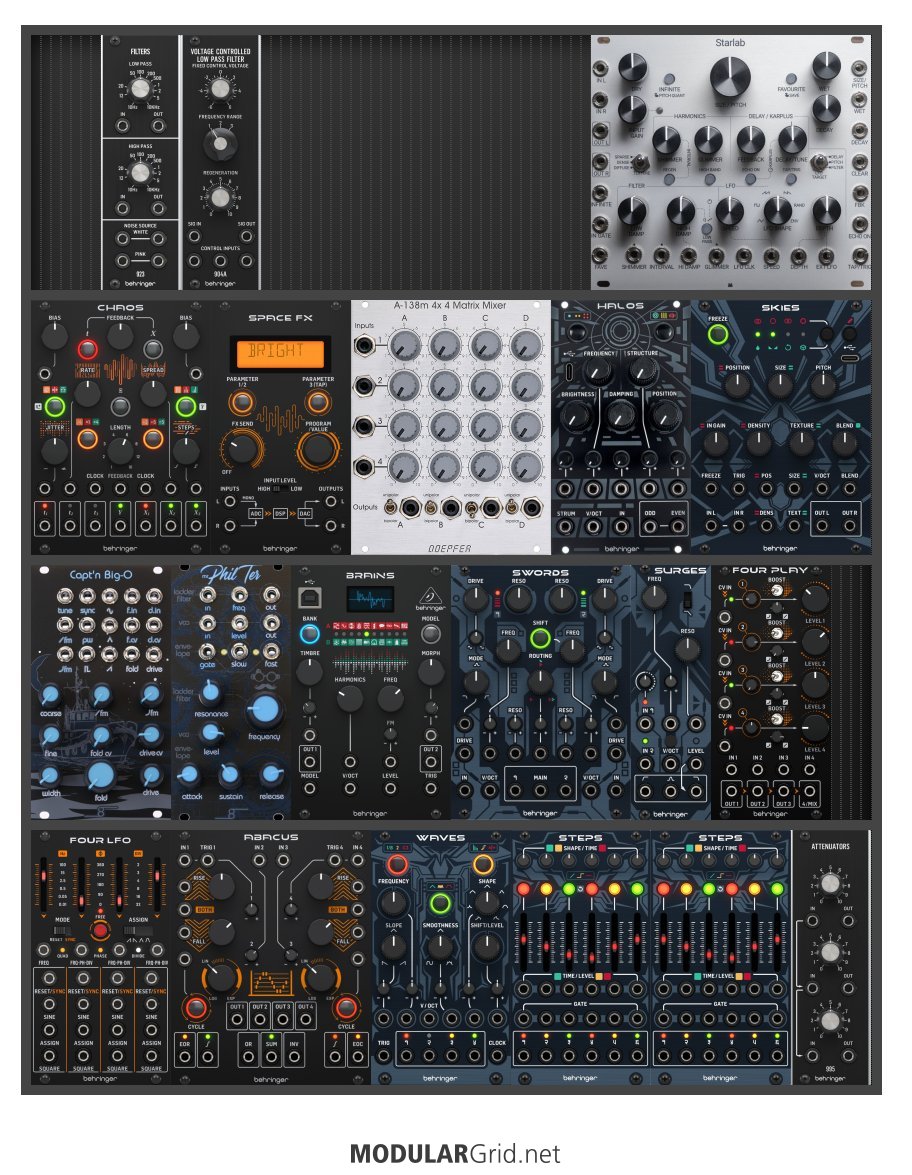Click the Clock jack on Waves
Viewport: 912px width, 1175px height.
click(497, 1056)
